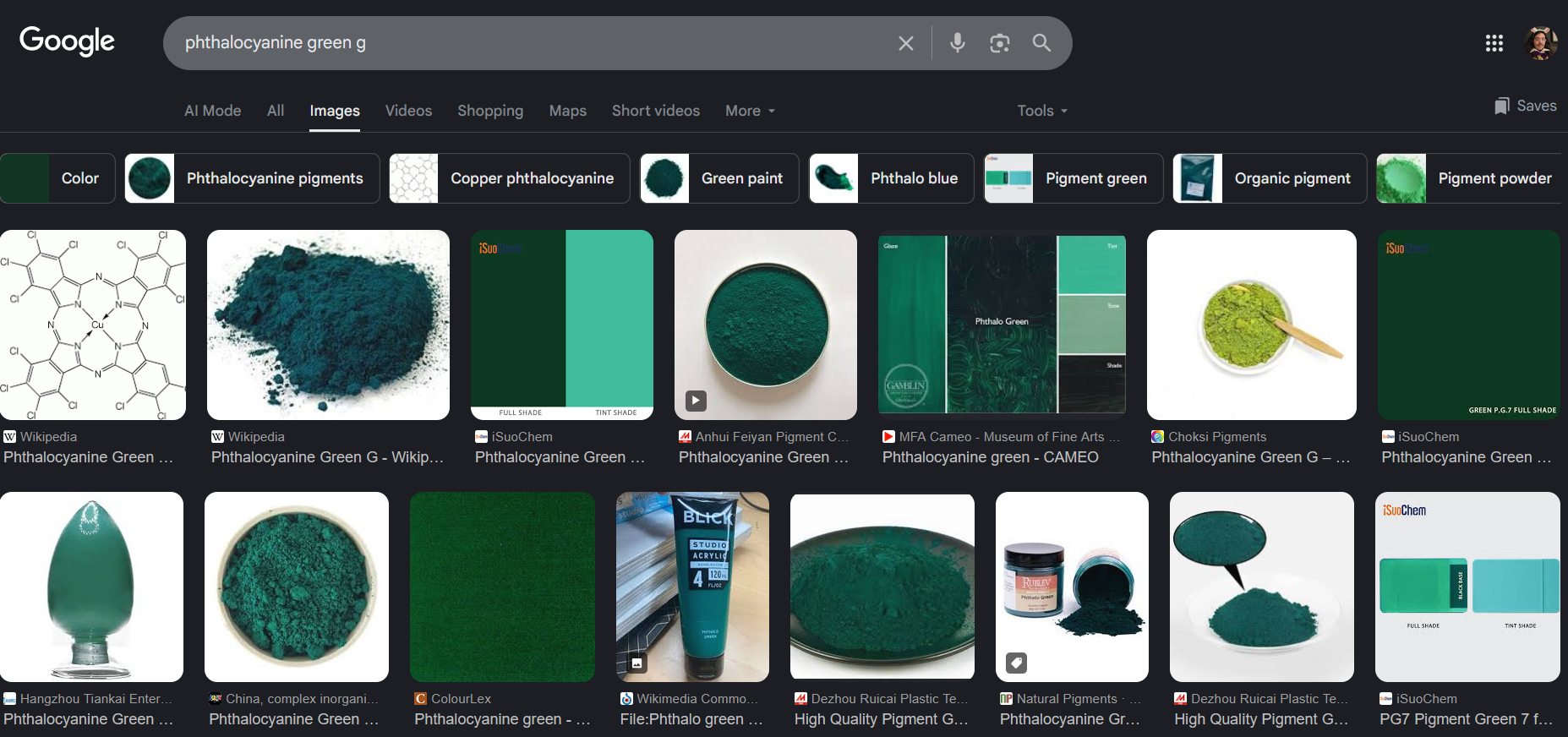Click the tag icon on Natural Pigments image

click(x=1017, y=663)
